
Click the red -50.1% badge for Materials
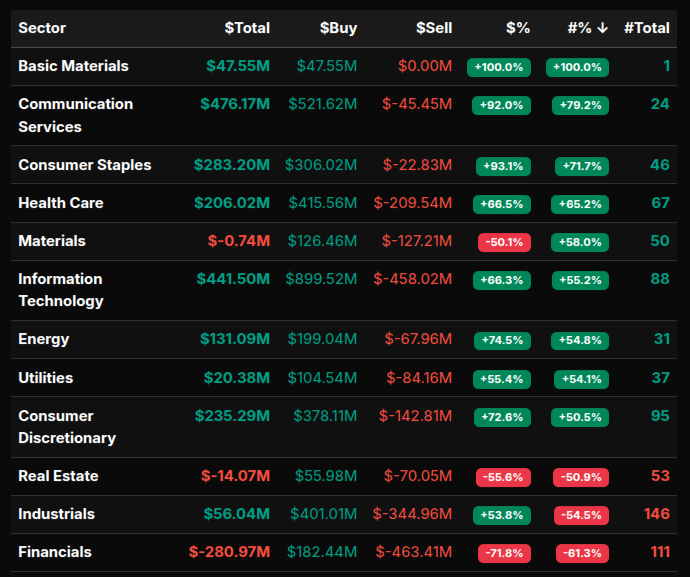pyautogui.click(x=503, y=242)
